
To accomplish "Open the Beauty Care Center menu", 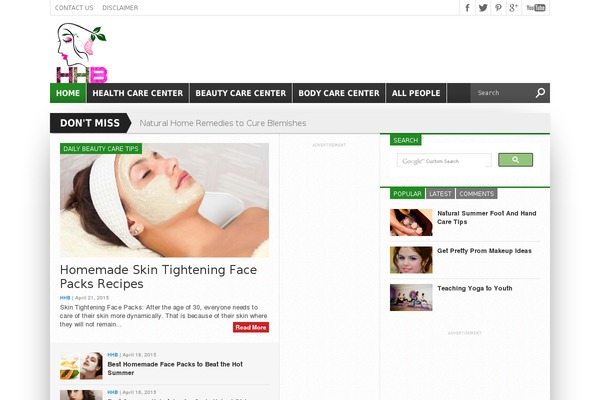I will pos(240,93).
